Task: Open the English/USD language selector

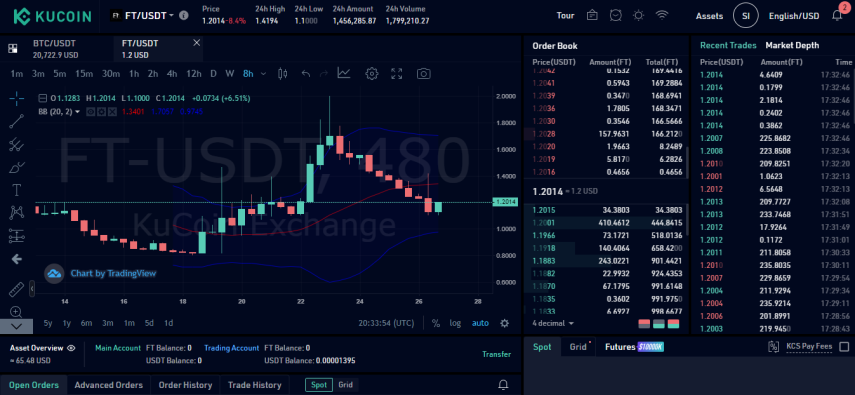Action: tap(794, 16)
